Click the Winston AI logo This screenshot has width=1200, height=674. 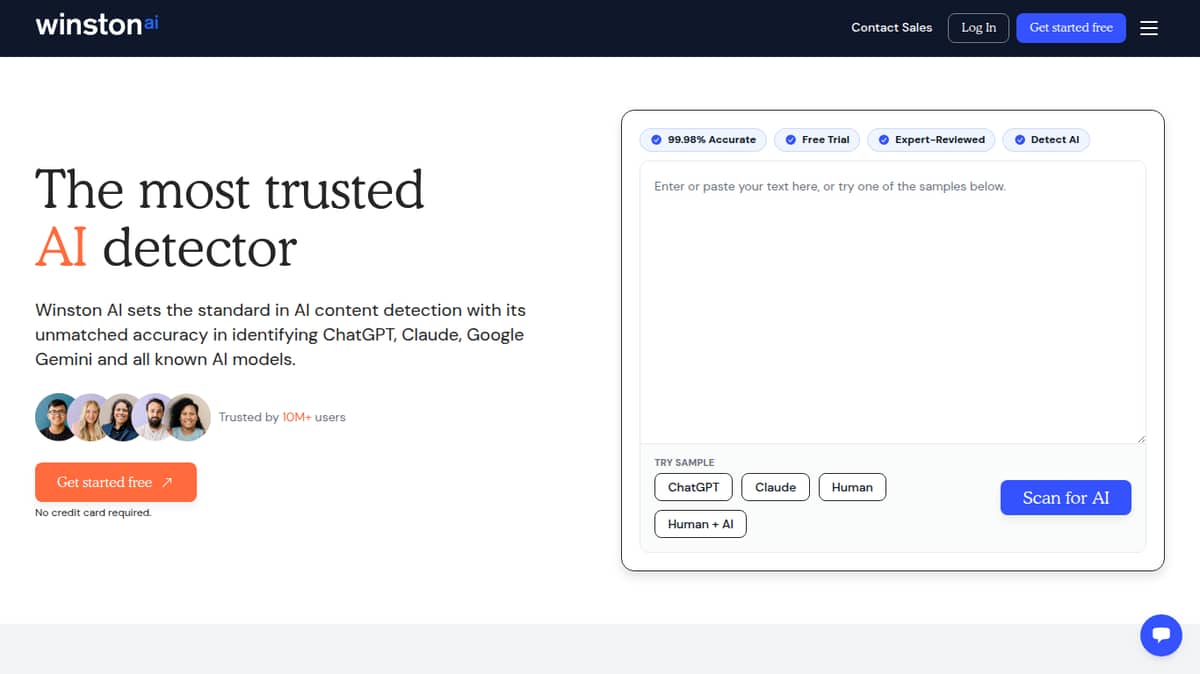[x=97, y=25]
